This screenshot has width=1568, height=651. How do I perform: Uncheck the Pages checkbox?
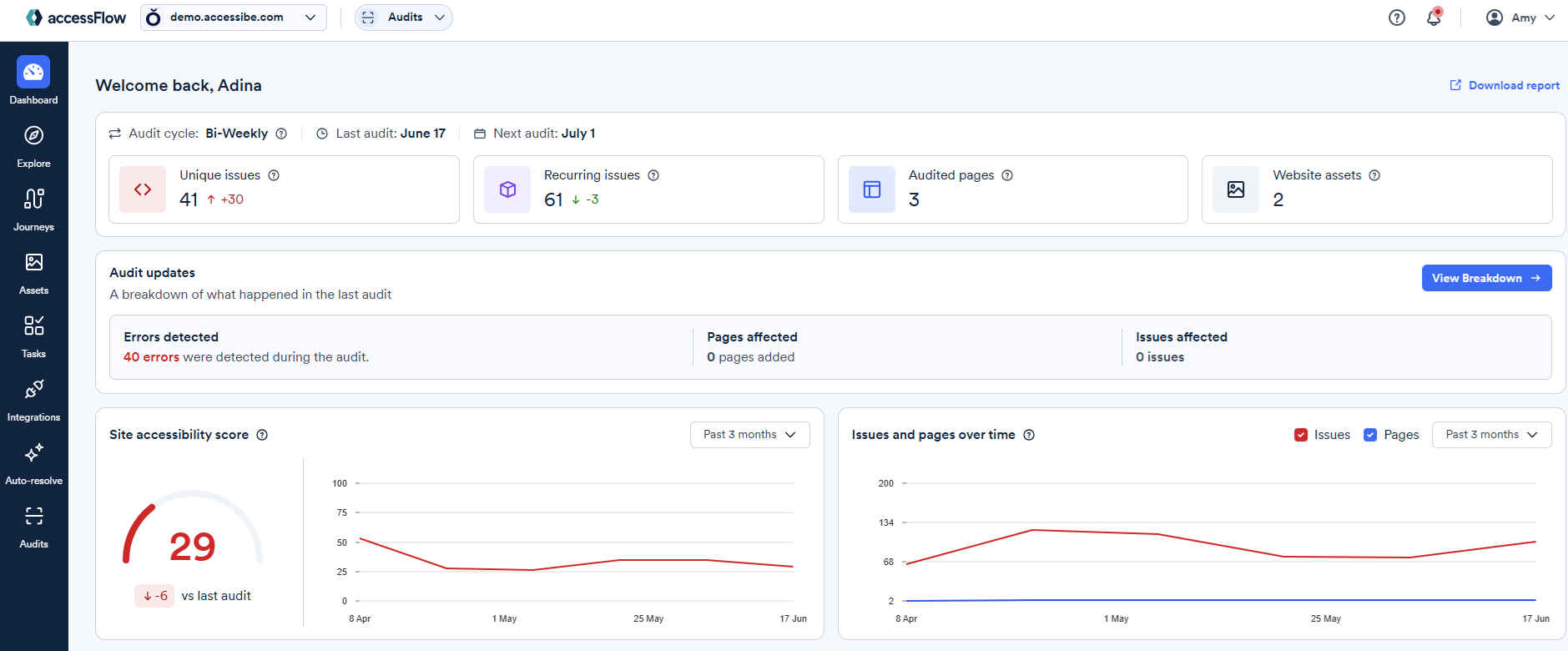1370,435
